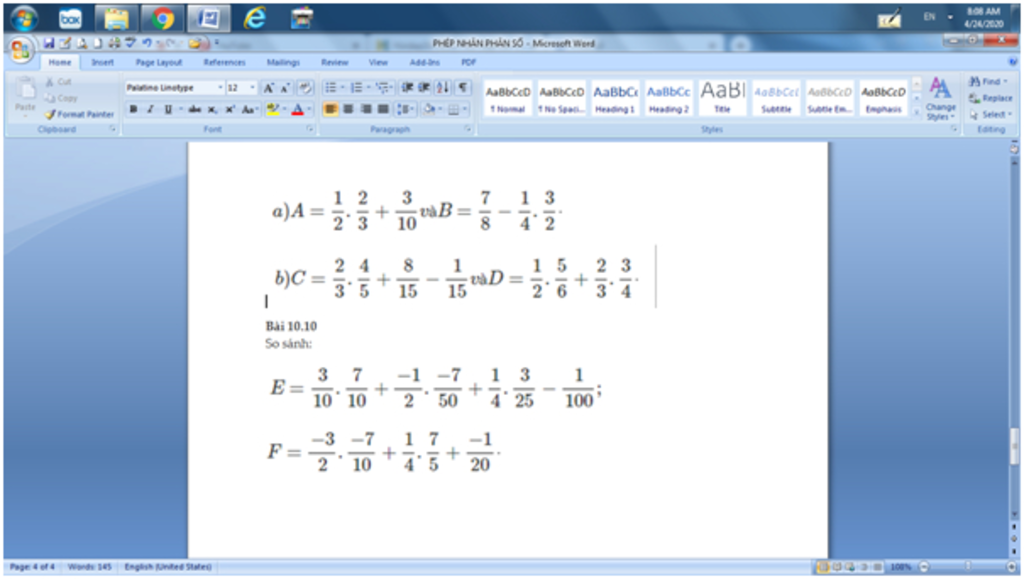
Task: Open the Review tab
Action: pyautogui.click(x=334, y=63)
